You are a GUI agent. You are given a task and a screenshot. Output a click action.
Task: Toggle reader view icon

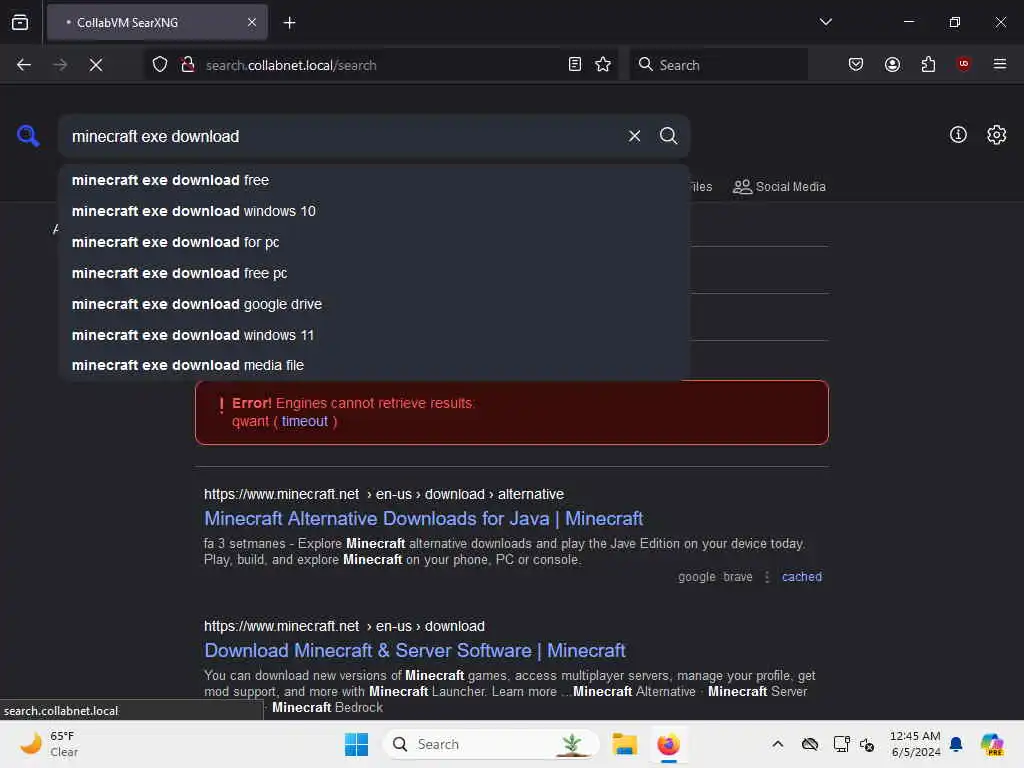575,64
